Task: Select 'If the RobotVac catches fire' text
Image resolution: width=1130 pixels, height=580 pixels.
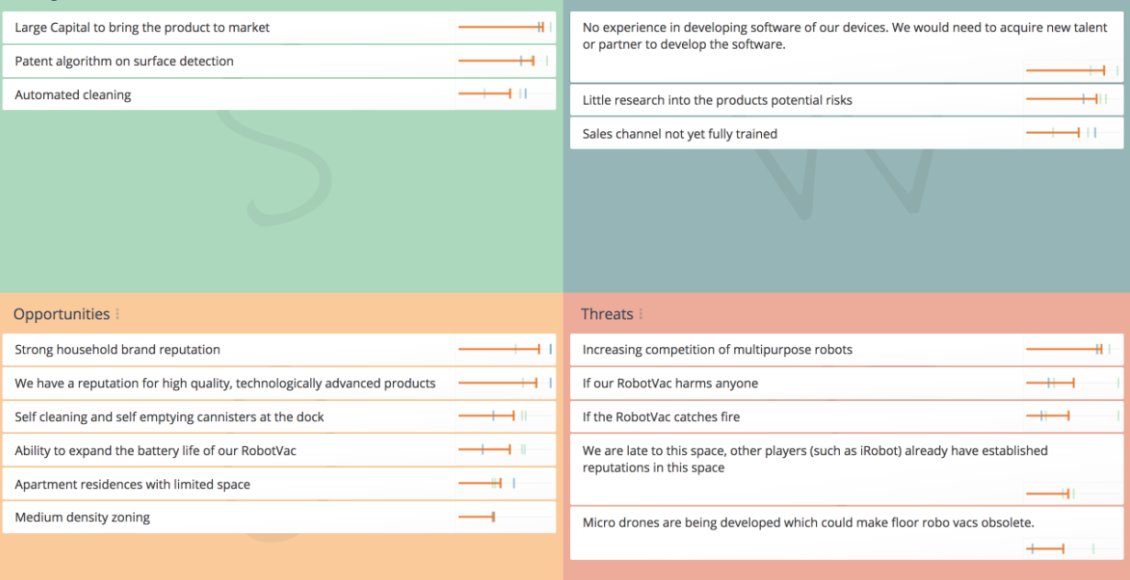Action: click(661, 417)
